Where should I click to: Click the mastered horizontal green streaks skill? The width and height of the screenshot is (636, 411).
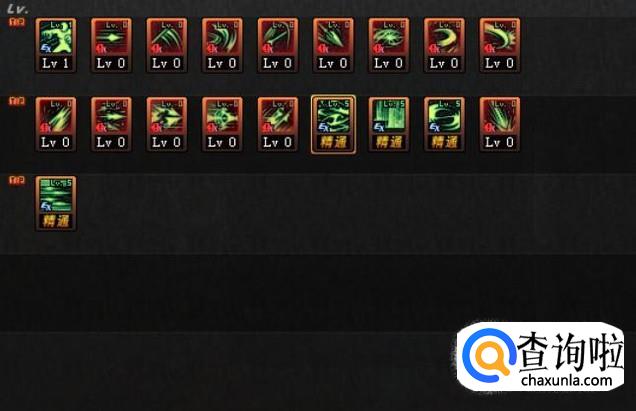[x=56, y=203]
